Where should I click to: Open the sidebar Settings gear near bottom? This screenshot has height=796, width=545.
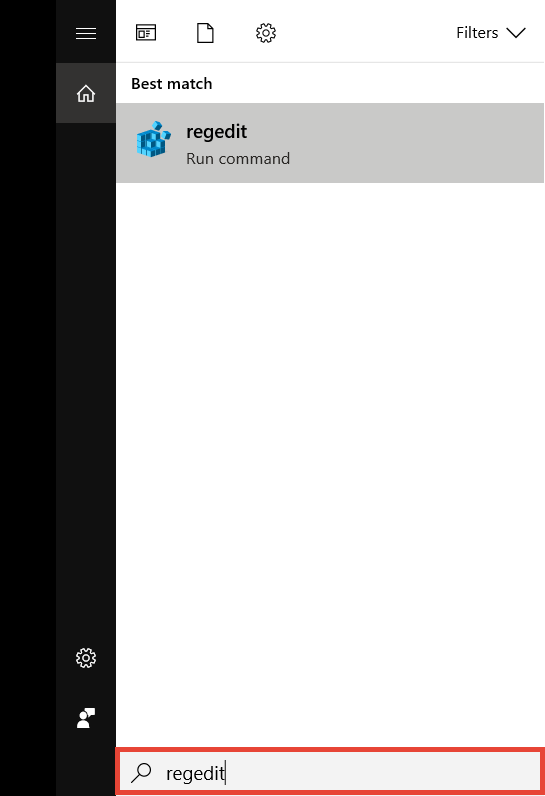pos(86,658)
